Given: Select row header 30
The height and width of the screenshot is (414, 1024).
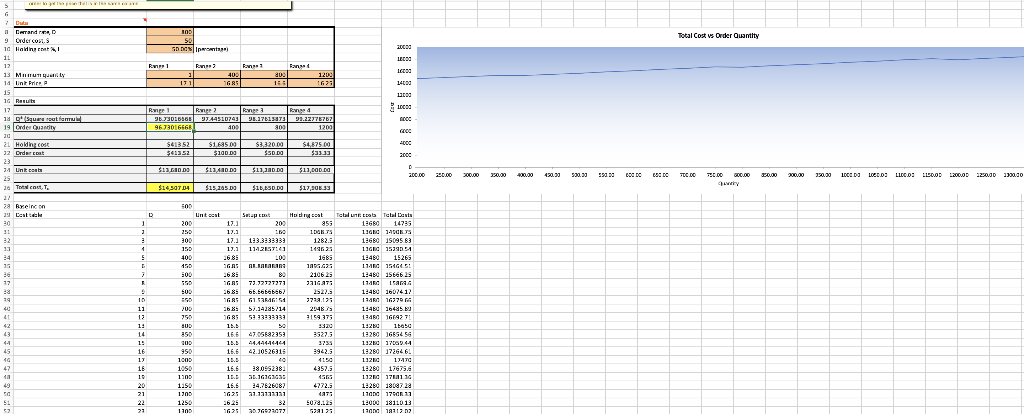Looking at the screenshot, I should click(x=8, y=223).
